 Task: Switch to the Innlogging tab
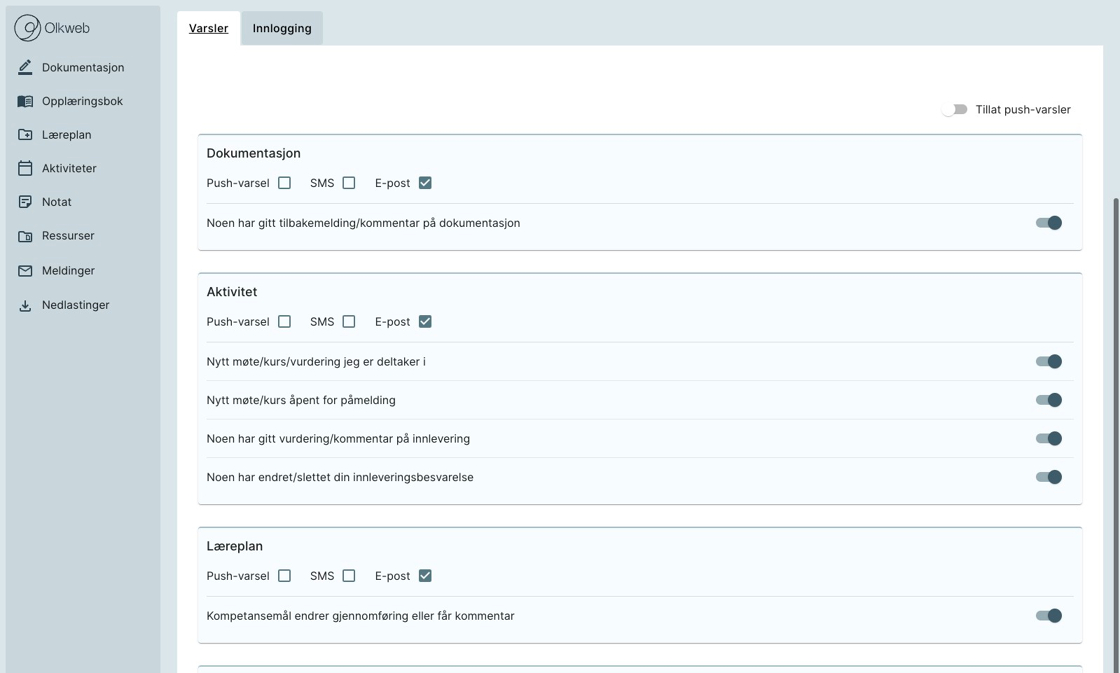tap(282, 28)
